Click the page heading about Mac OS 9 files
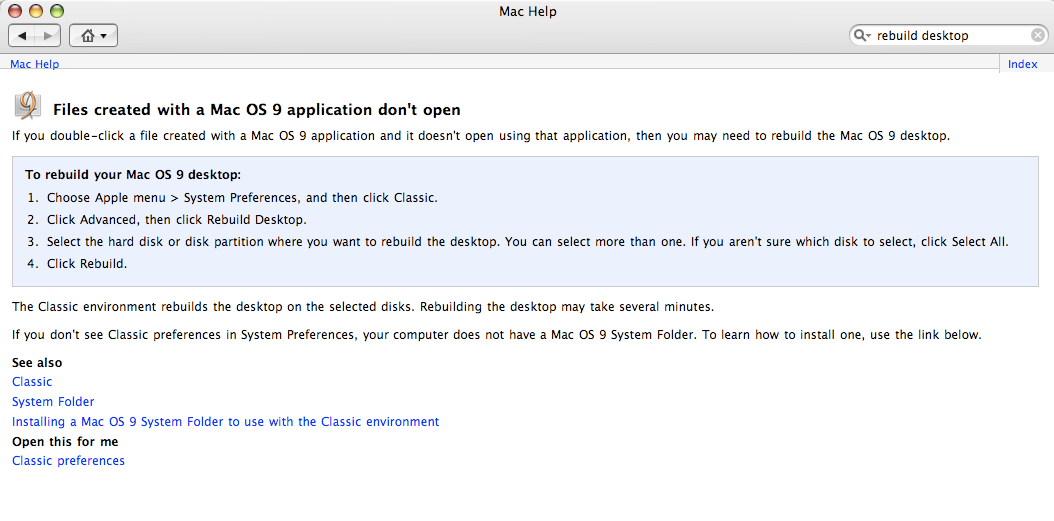This screenshot has height=521, width=1054. (x=257, y=110)
